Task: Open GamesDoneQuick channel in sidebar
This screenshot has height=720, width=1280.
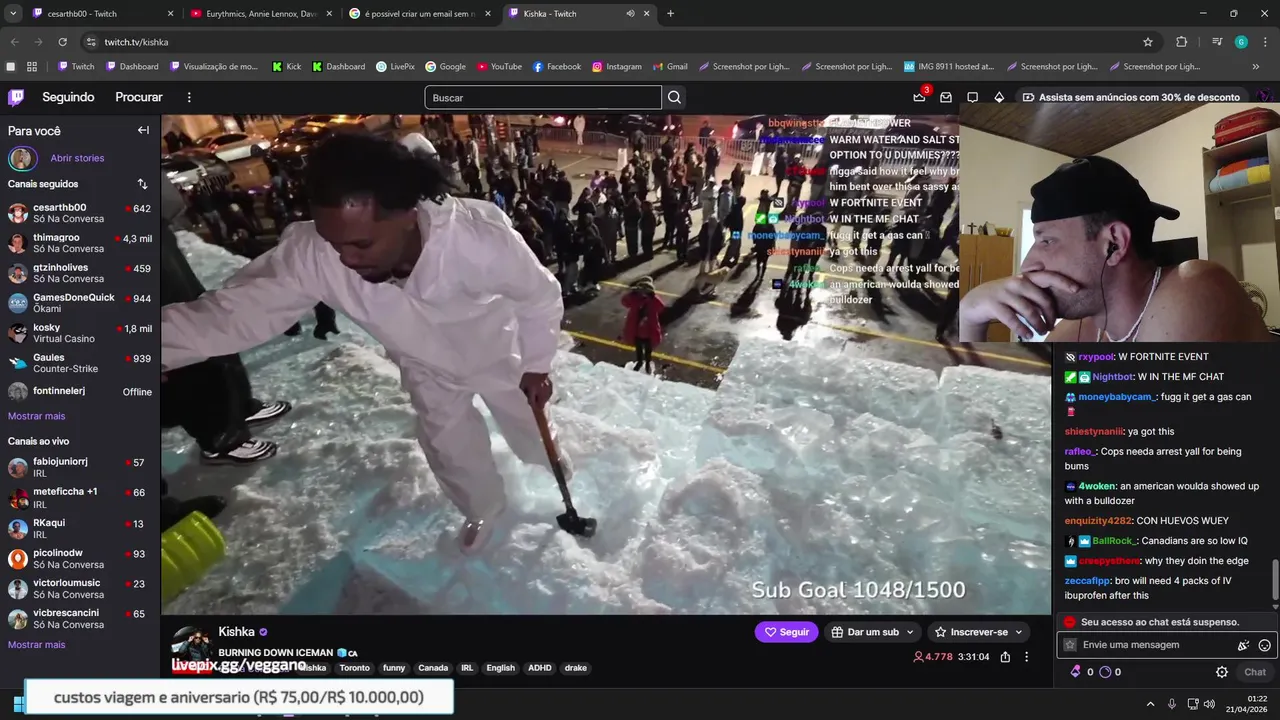Action: pyautogui.click(x=80, y=303)
